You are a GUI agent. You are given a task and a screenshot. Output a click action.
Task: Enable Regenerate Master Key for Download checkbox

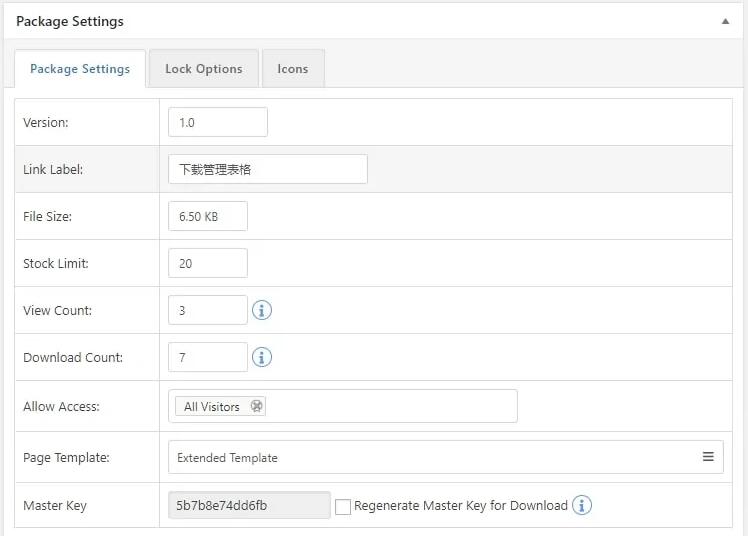(x=343, y=506)
